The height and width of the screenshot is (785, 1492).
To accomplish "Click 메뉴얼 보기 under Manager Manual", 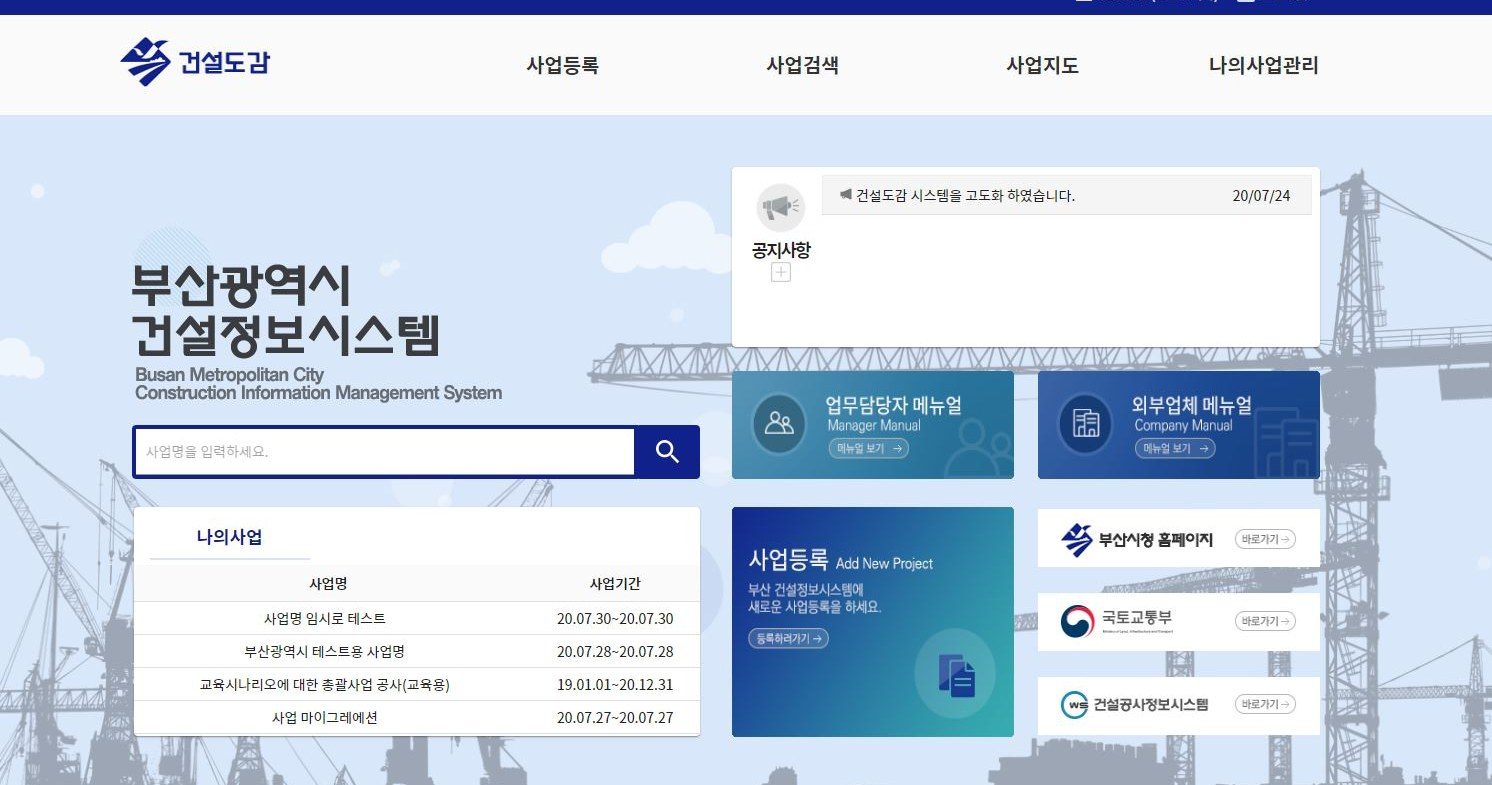I will [x=868, y=449].
